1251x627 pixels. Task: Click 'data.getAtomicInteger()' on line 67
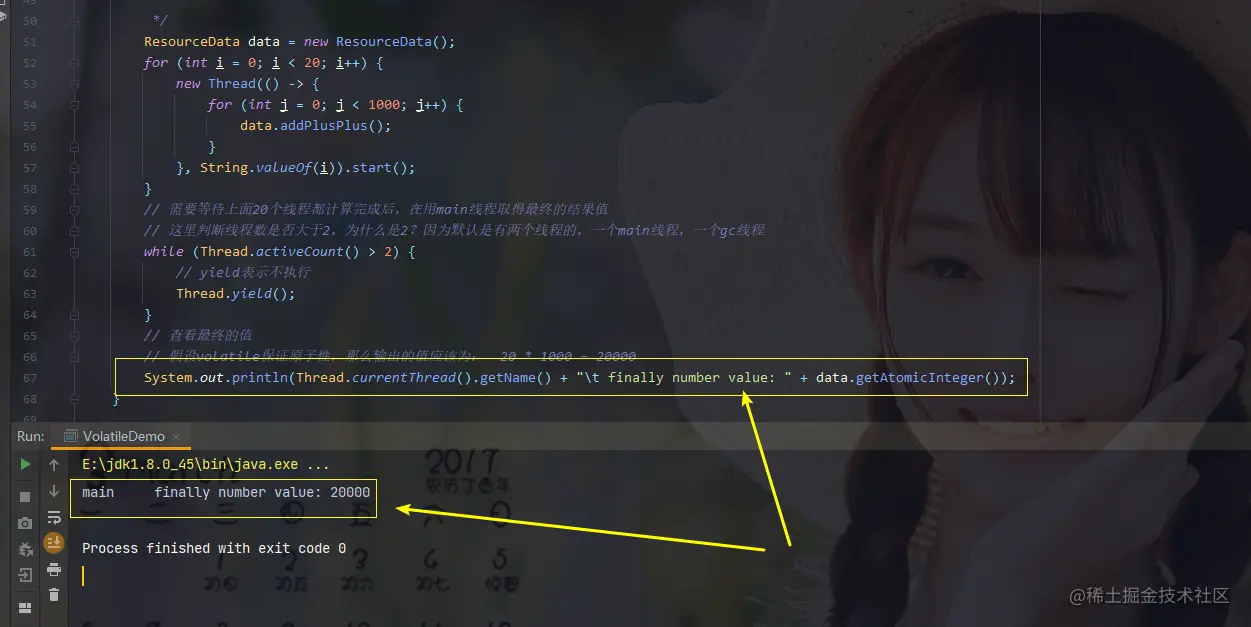point(911,378)
